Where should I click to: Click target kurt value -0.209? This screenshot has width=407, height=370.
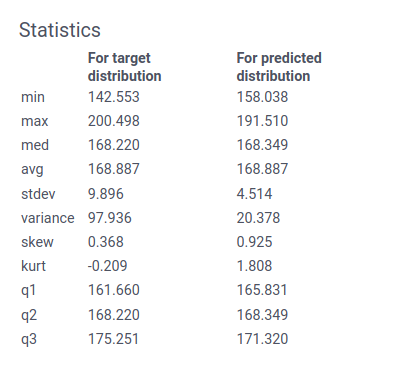(107, 266)
